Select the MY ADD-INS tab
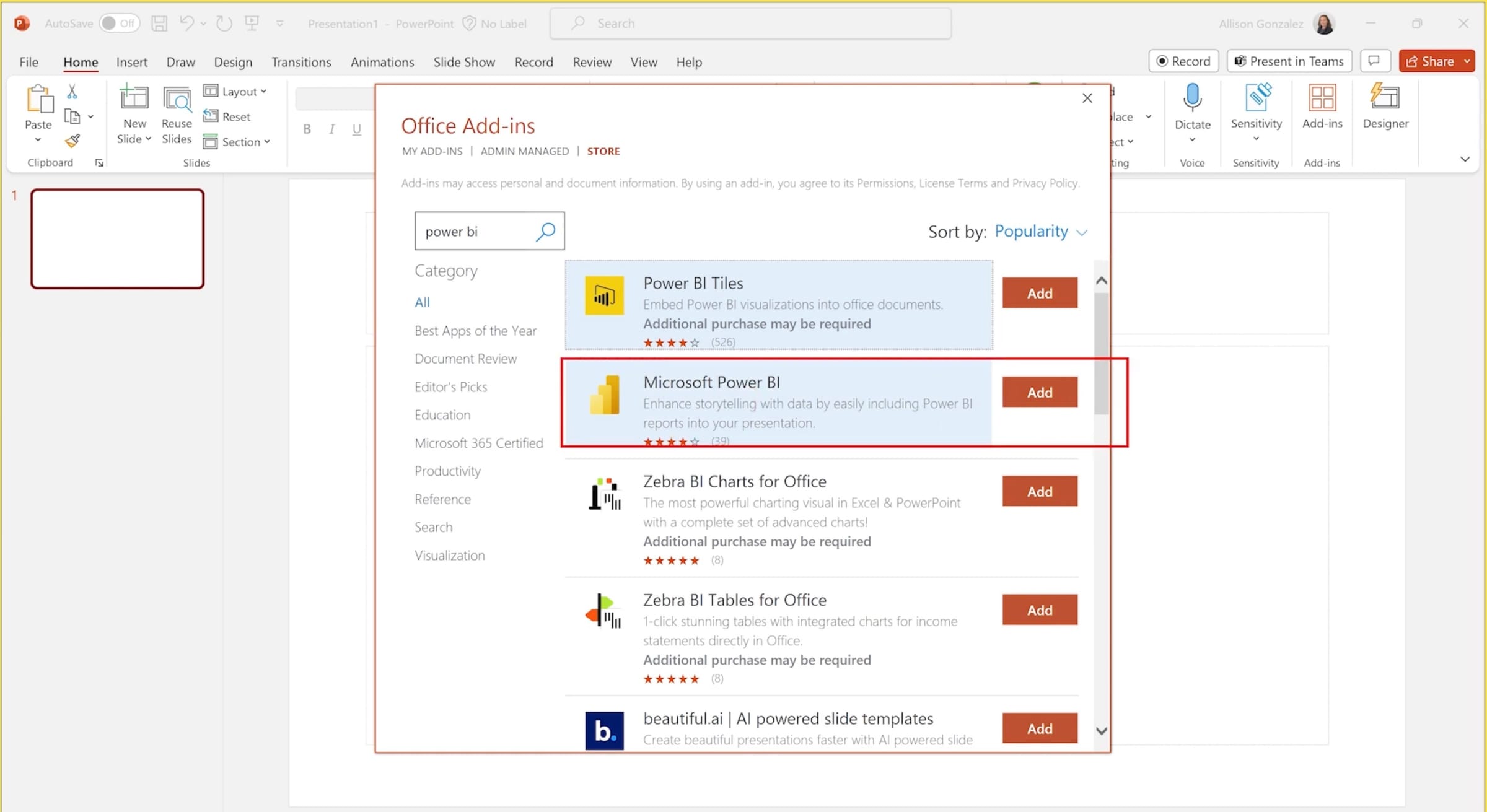 pyautogui.click(x=432, y=151)
